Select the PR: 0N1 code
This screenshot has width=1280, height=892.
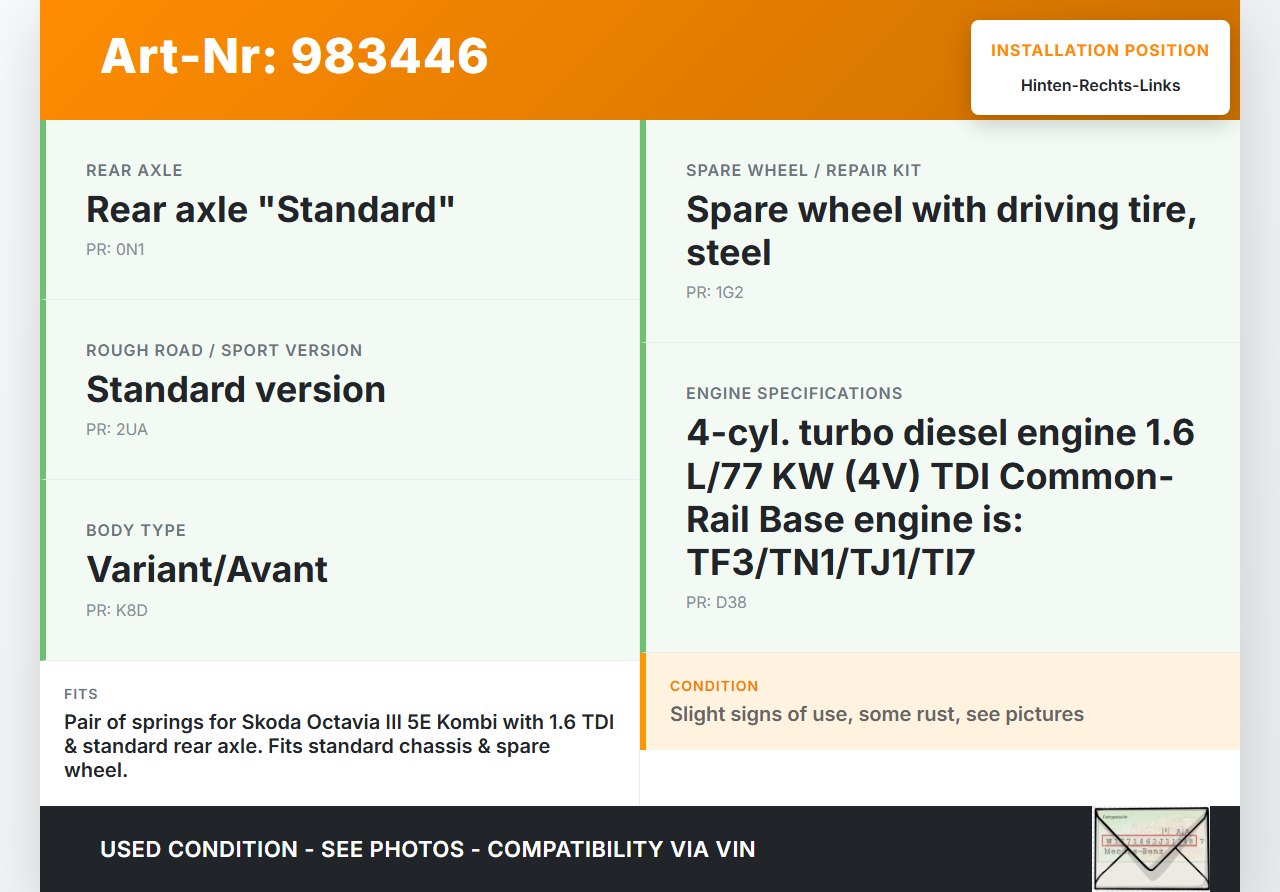[x=115, y=250]
